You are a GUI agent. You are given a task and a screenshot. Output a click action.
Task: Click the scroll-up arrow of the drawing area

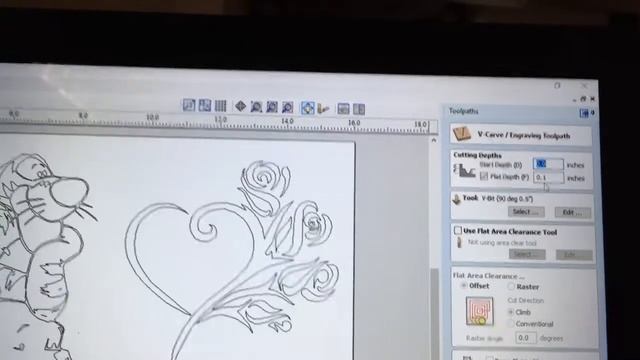tap(433, 140)
